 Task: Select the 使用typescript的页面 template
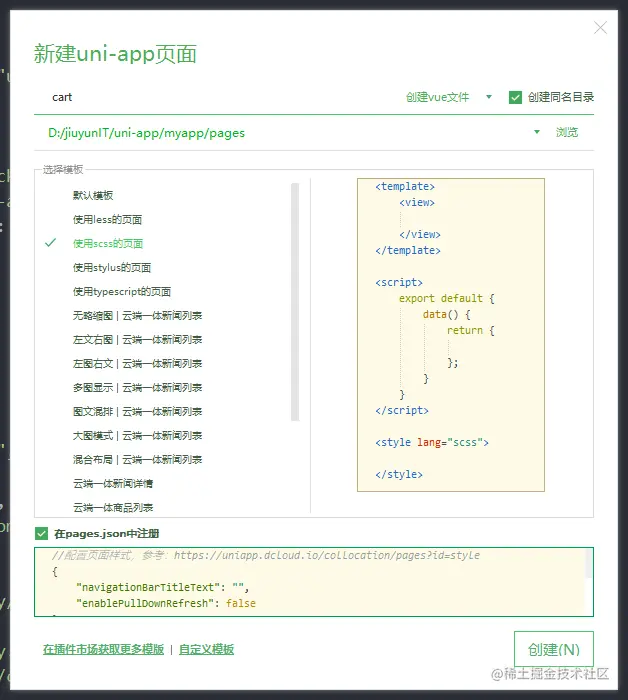click(122, 292)
